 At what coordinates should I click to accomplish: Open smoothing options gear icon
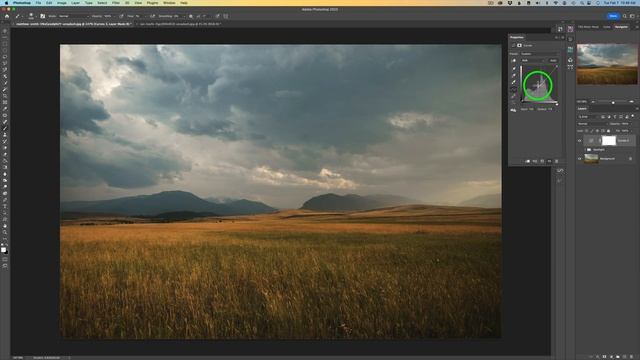point(191,16)
